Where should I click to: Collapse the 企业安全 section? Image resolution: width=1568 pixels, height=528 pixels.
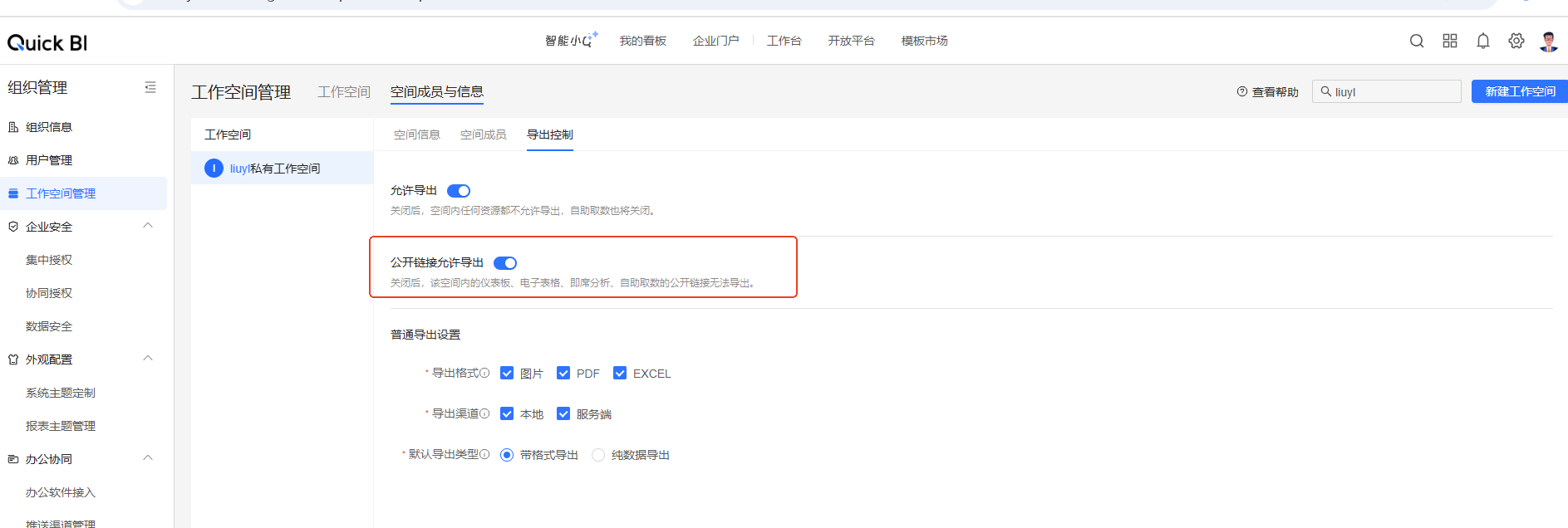(148, 226)
